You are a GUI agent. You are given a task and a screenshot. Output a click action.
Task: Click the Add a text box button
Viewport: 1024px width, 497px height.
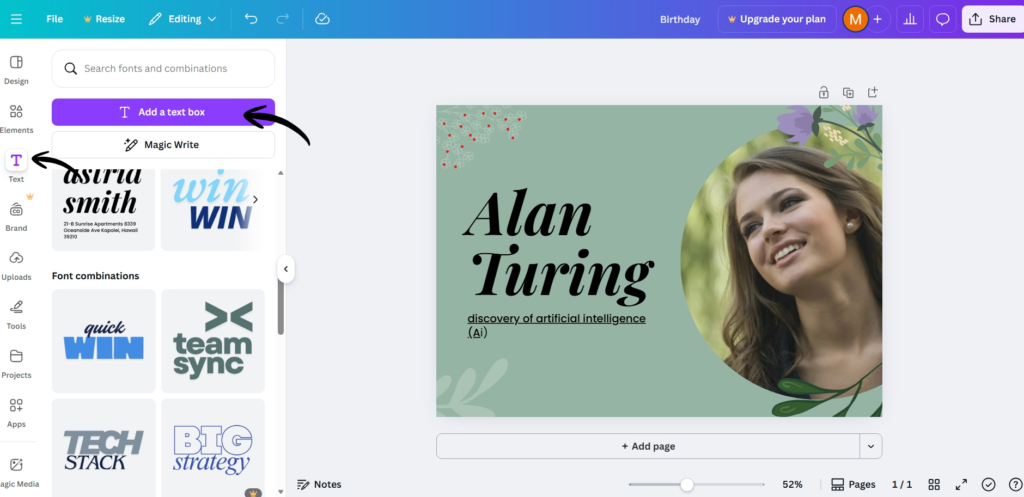tap(163, 112)
